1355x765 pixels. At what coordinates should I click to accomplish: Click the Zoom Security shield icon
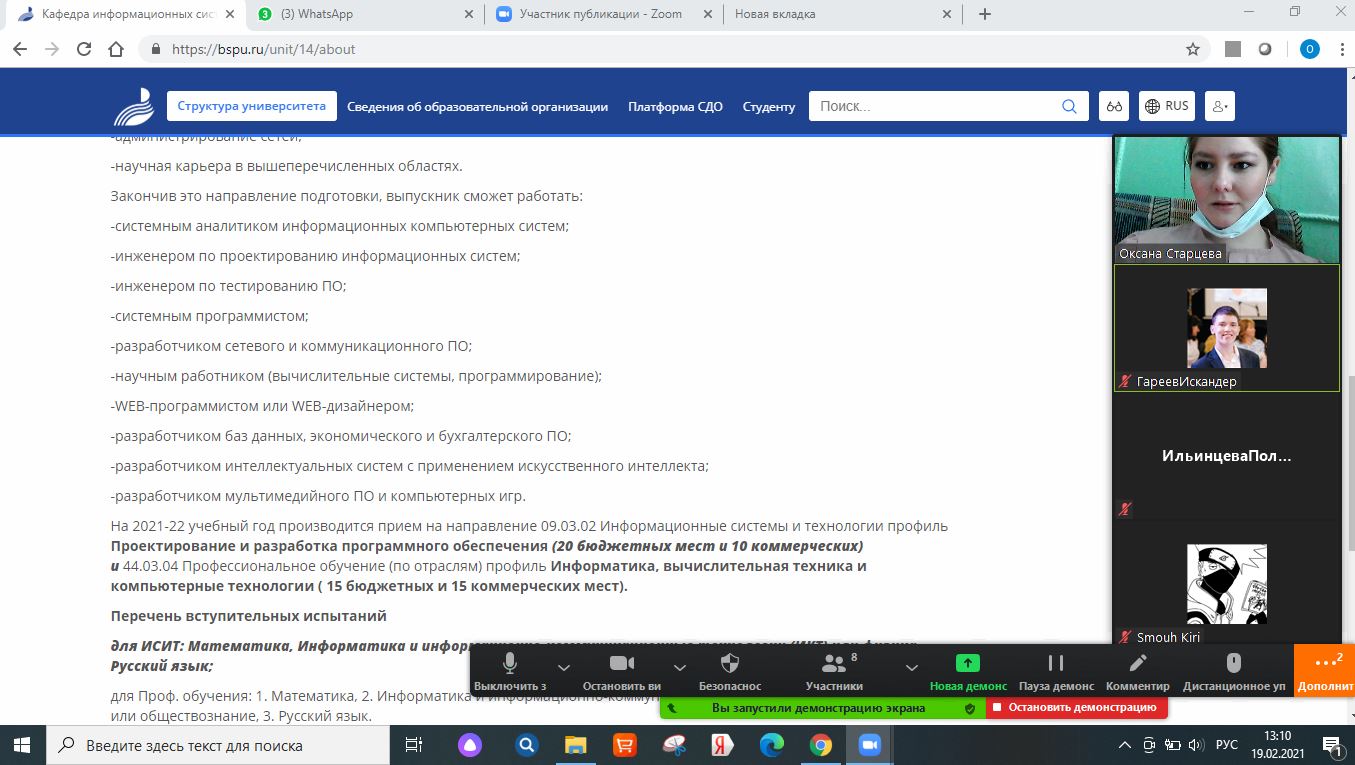coord(730,664)
